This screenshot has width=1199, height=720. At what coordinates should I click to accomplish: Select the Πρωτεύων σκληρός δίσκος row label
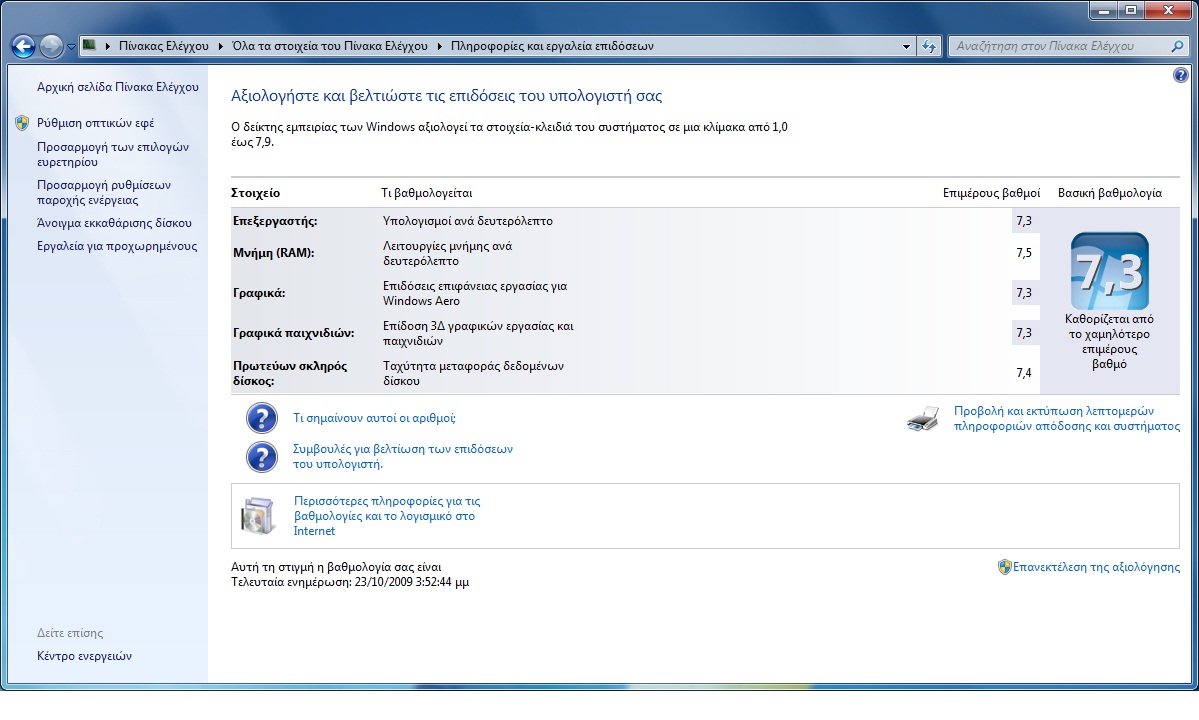tap(291, 373)
